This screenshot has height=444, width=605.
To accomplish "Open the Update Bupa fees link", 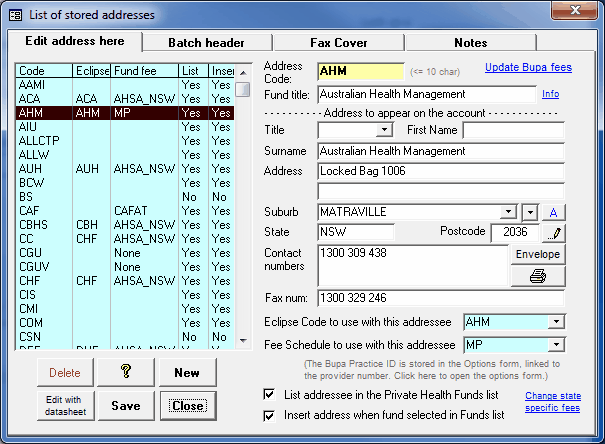I will [528, 67].
